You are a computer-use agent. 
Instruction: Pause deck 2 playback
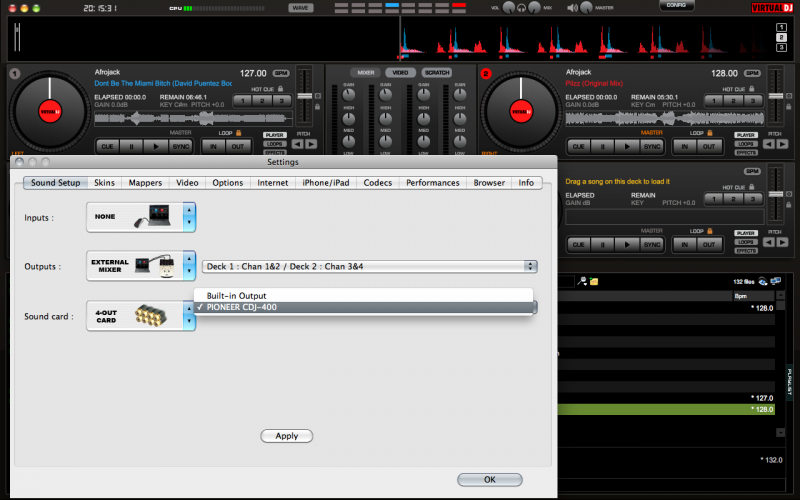(603, 146)
